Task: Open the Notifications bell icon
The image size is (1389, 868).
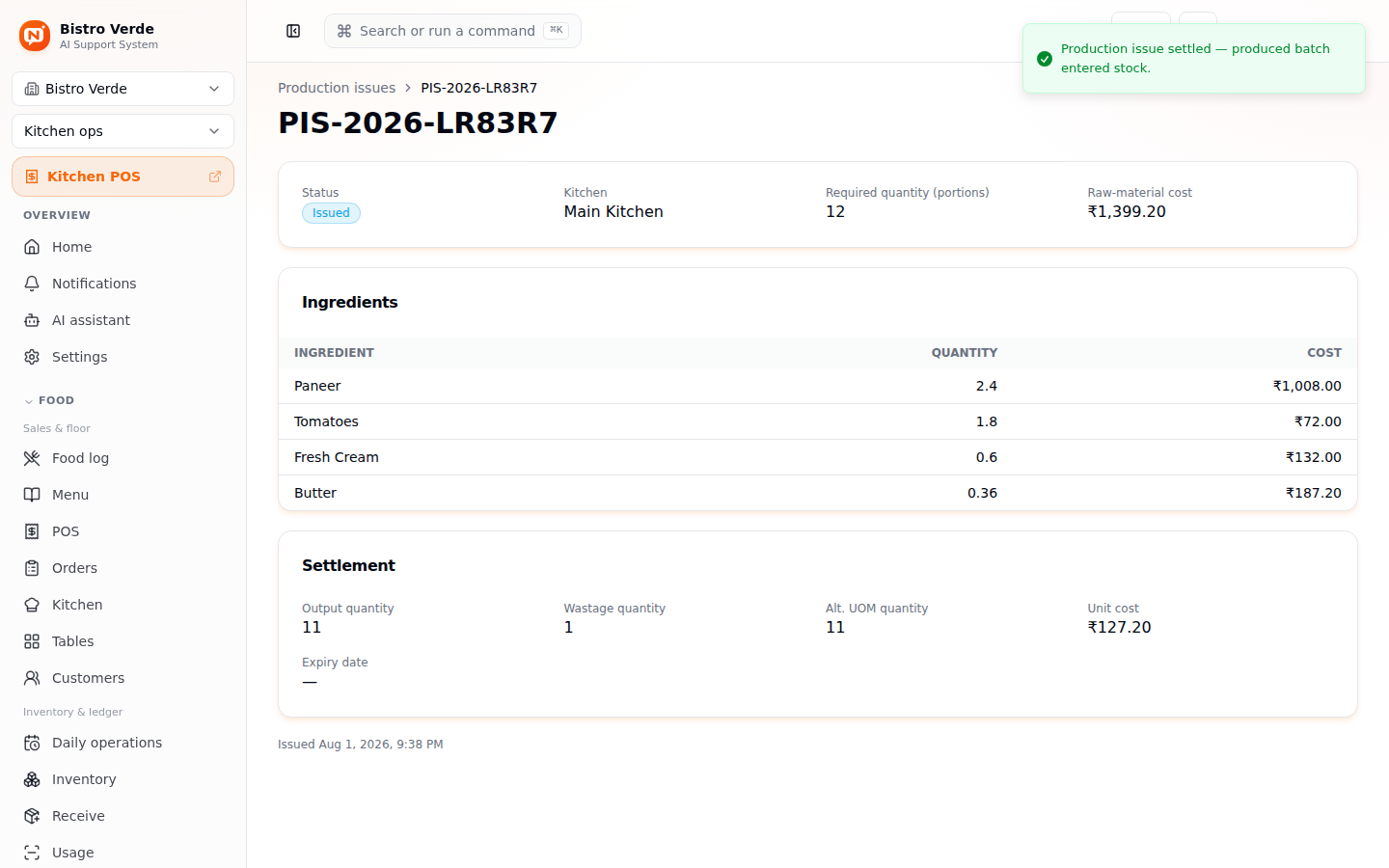Action: point(32,284)
